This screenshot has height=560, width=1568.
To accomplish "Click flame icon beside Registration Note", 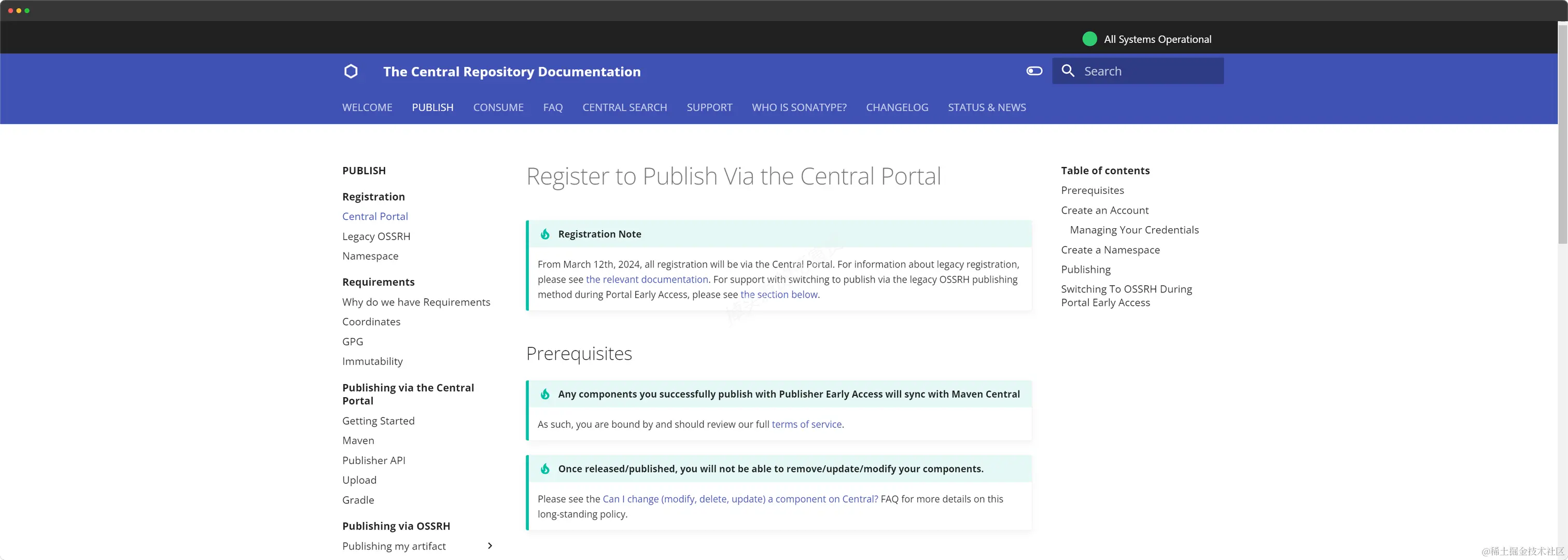I will coord(545,234).
